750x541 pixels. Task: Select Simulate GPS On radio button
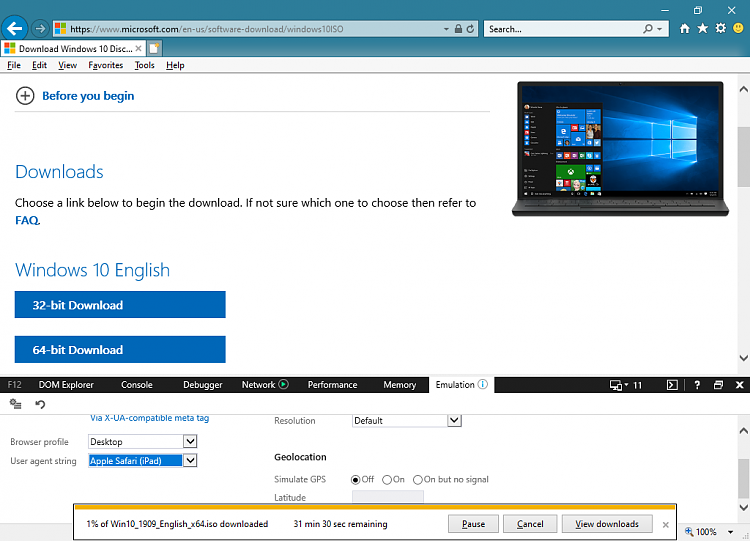[x=387, y=479]
